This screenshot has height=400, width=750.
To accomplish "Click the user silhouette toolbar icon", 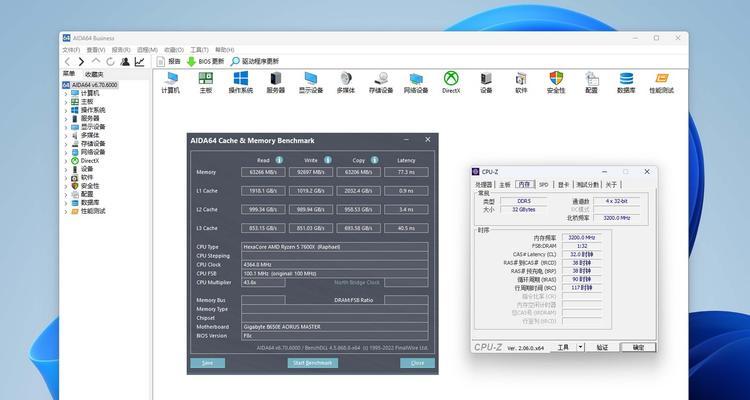I will tap(125, 62).
